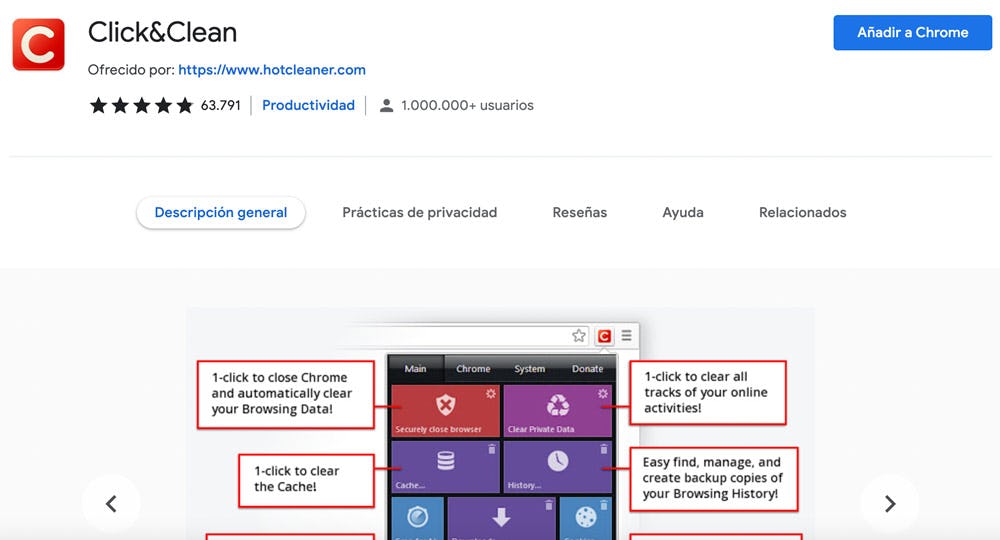Select the Donate tab in popup
Image resolution: width=1000 pixels, height=540 pixels.
coord(587,369)
